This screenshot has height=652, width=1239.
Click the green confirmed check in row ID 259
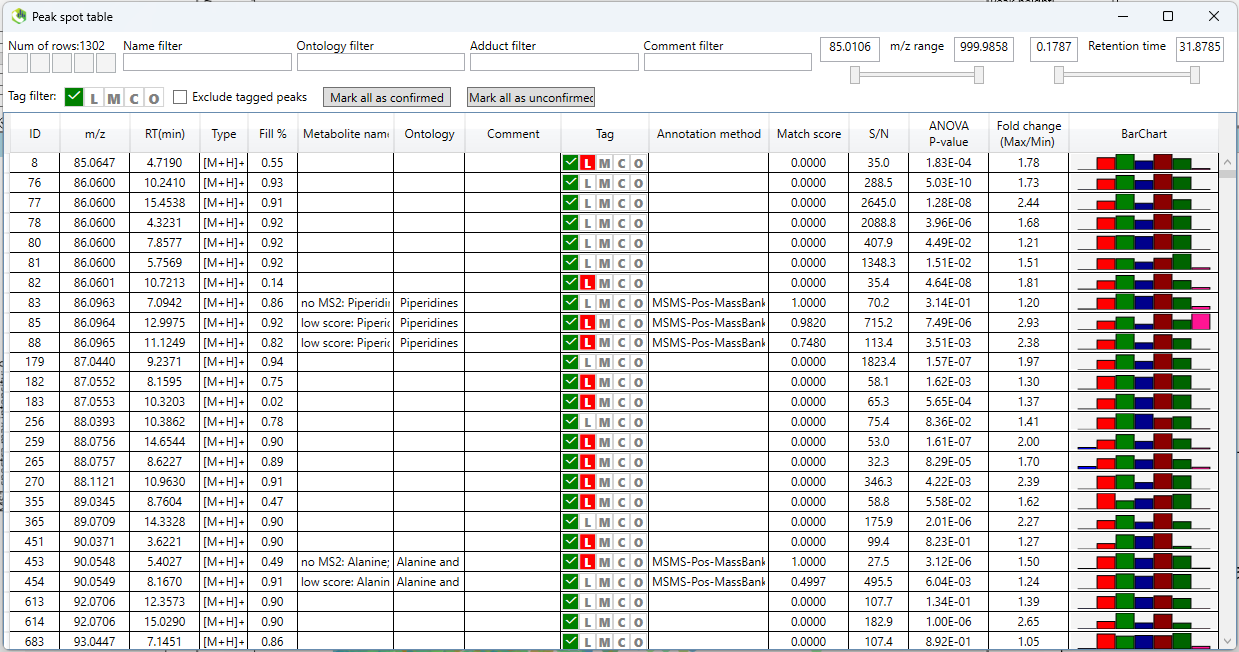click(571, 442)
